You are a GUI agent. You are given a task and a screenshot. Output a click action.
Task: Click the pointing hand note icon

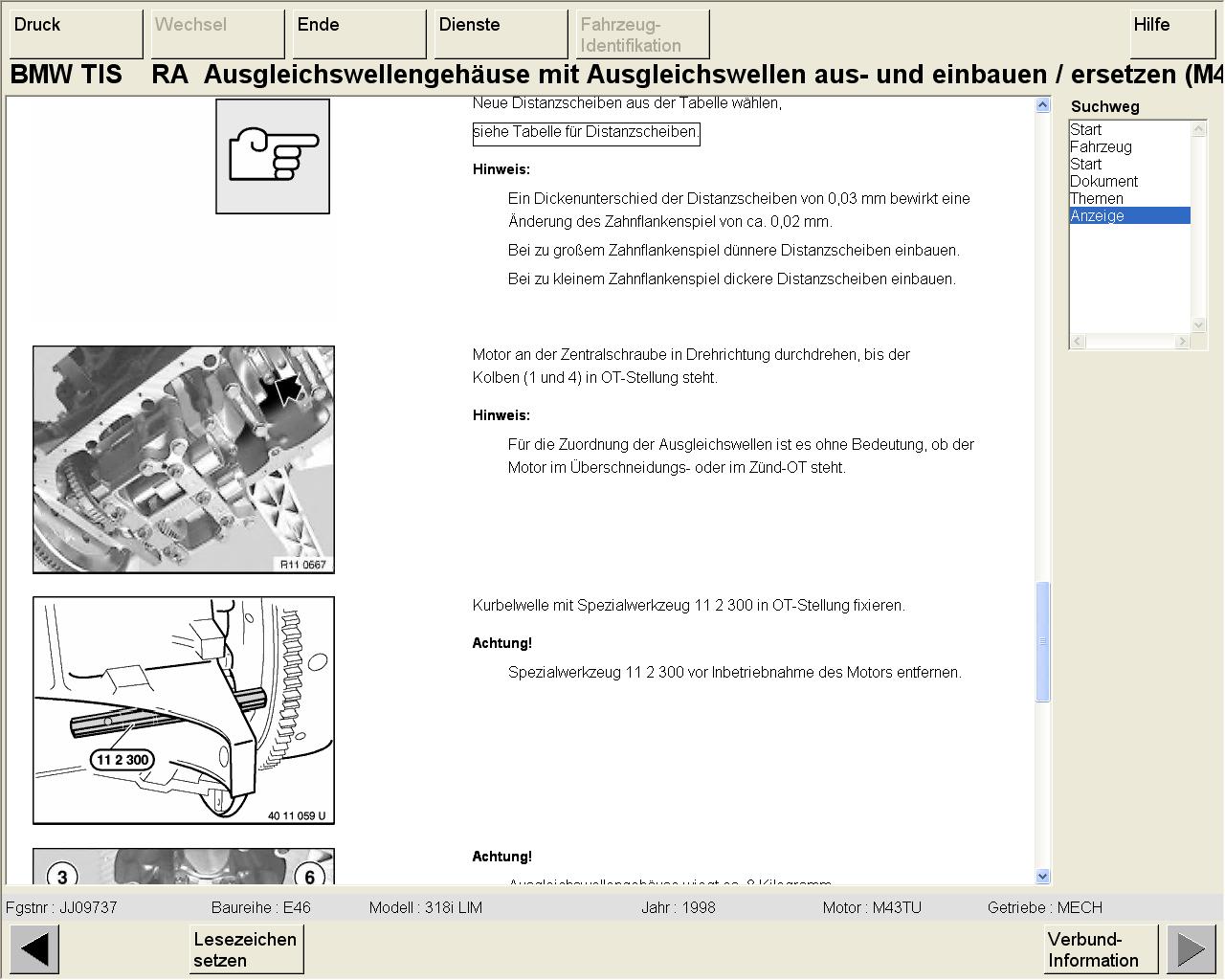(x=273, y=156)
